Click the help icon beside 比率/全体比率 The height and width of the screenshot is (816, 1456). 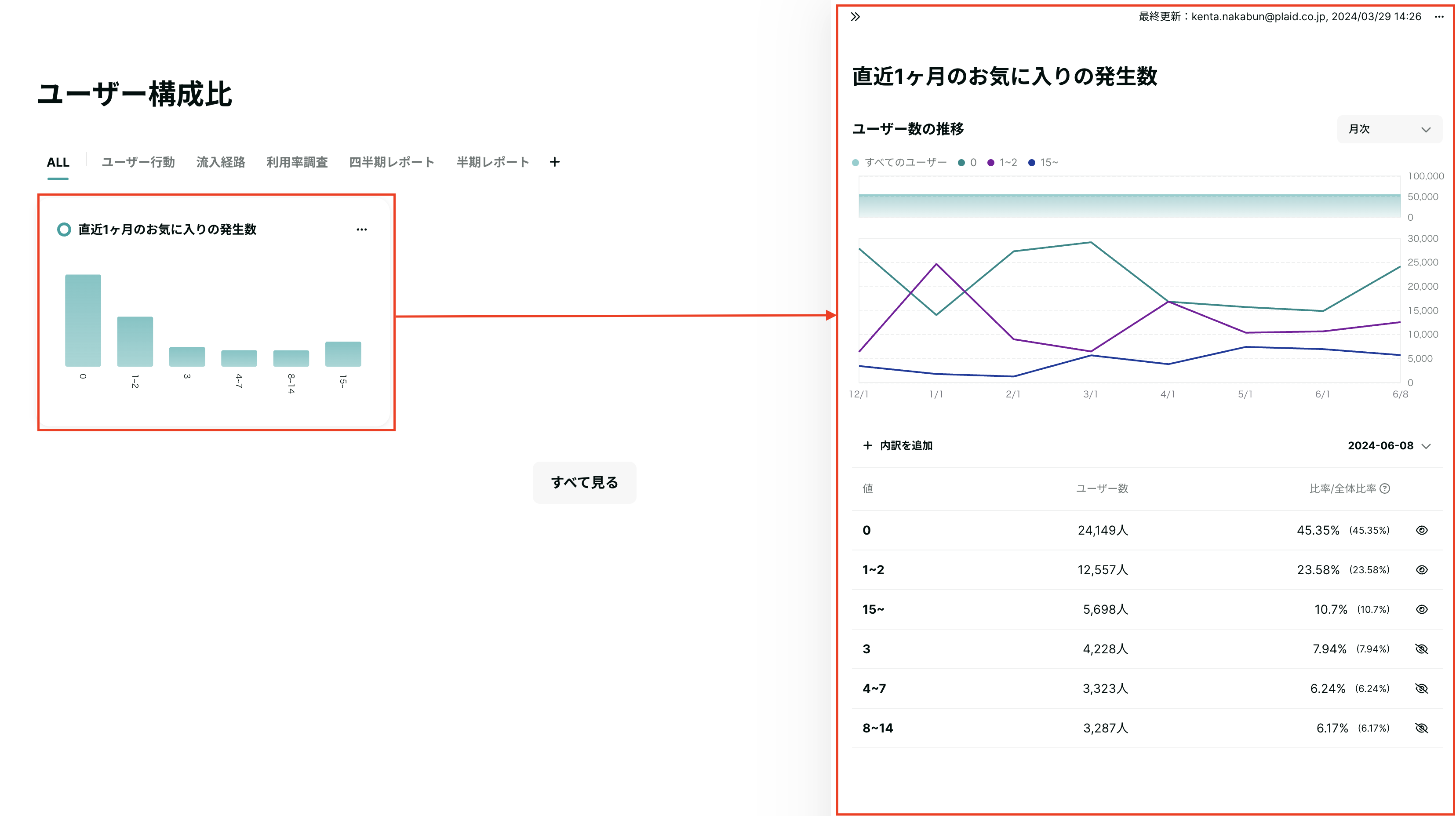(1385, 489)
